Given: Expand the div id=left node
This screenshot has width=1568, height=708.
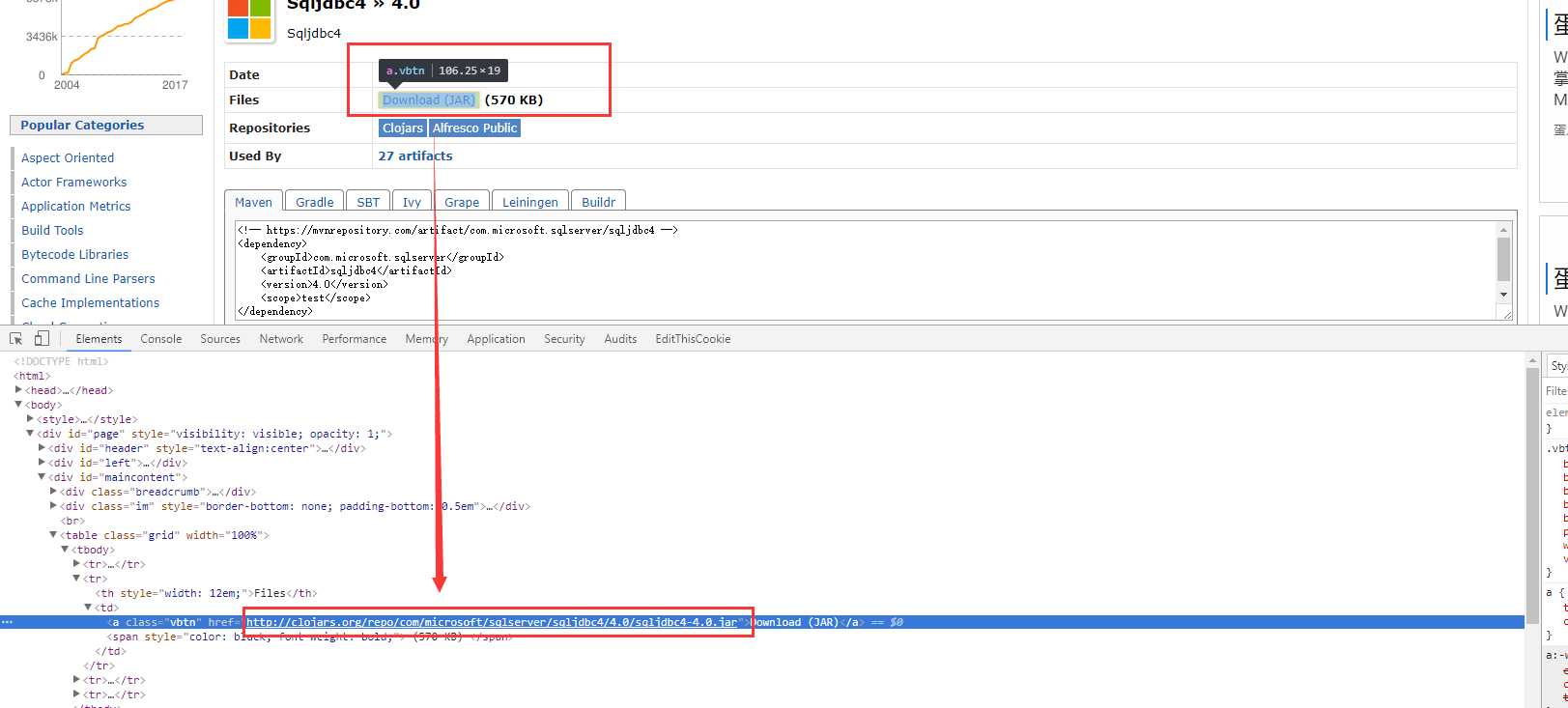Looking at the screenshot, I should pyautogui.click(x=42, y=463).
